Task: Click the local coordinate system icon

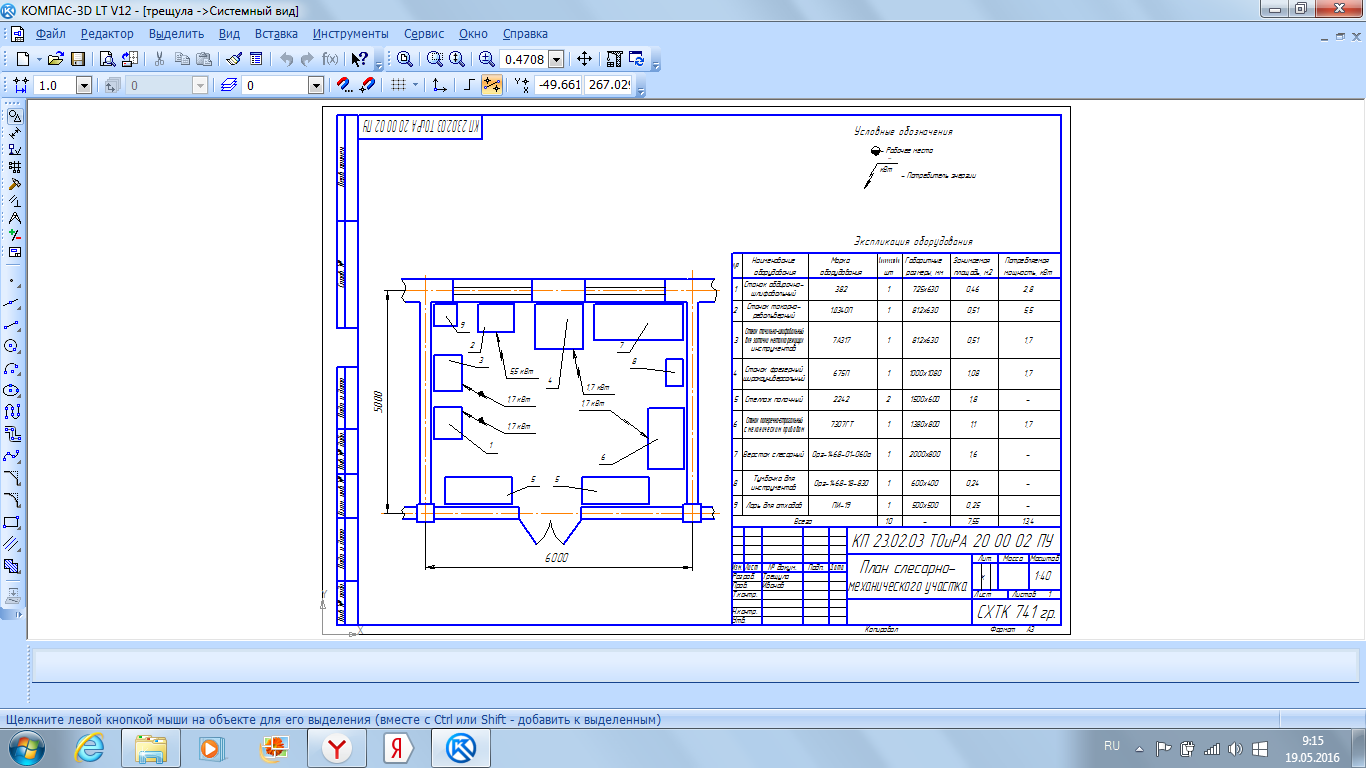Action: pyautogui.click(x=439, y=86)
